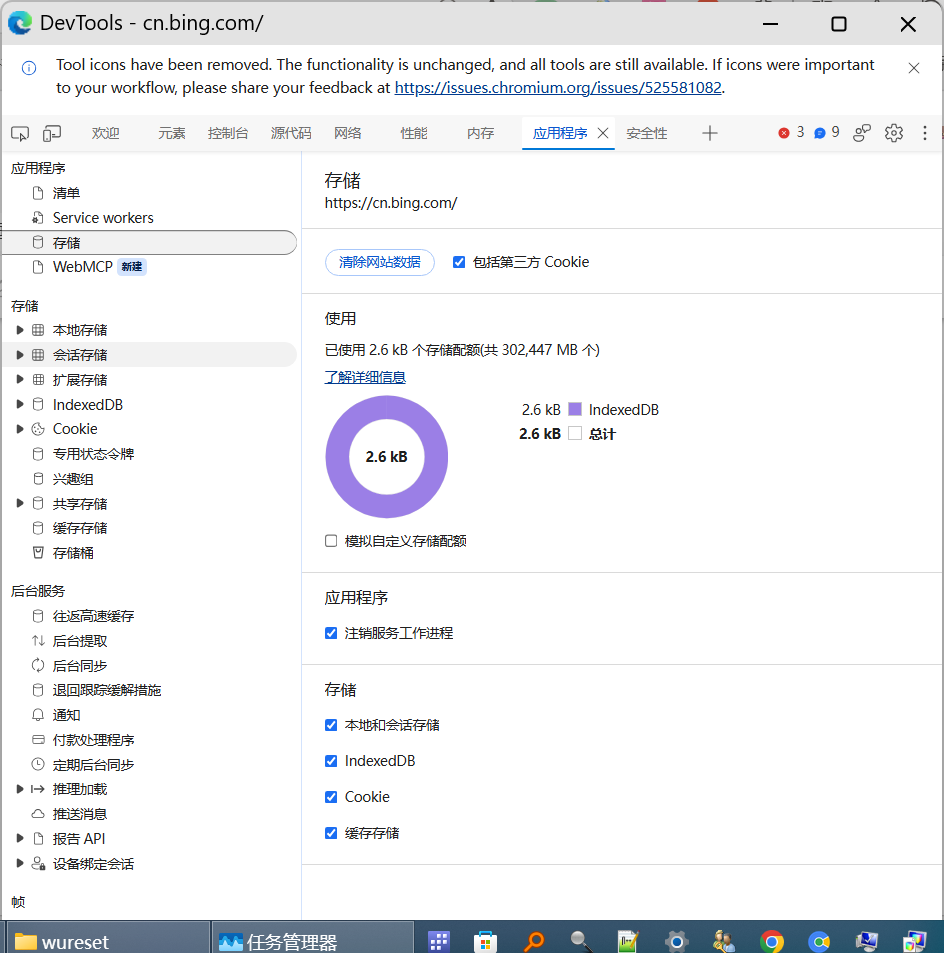Dismiss the tool icons info banner

point(914,68)
